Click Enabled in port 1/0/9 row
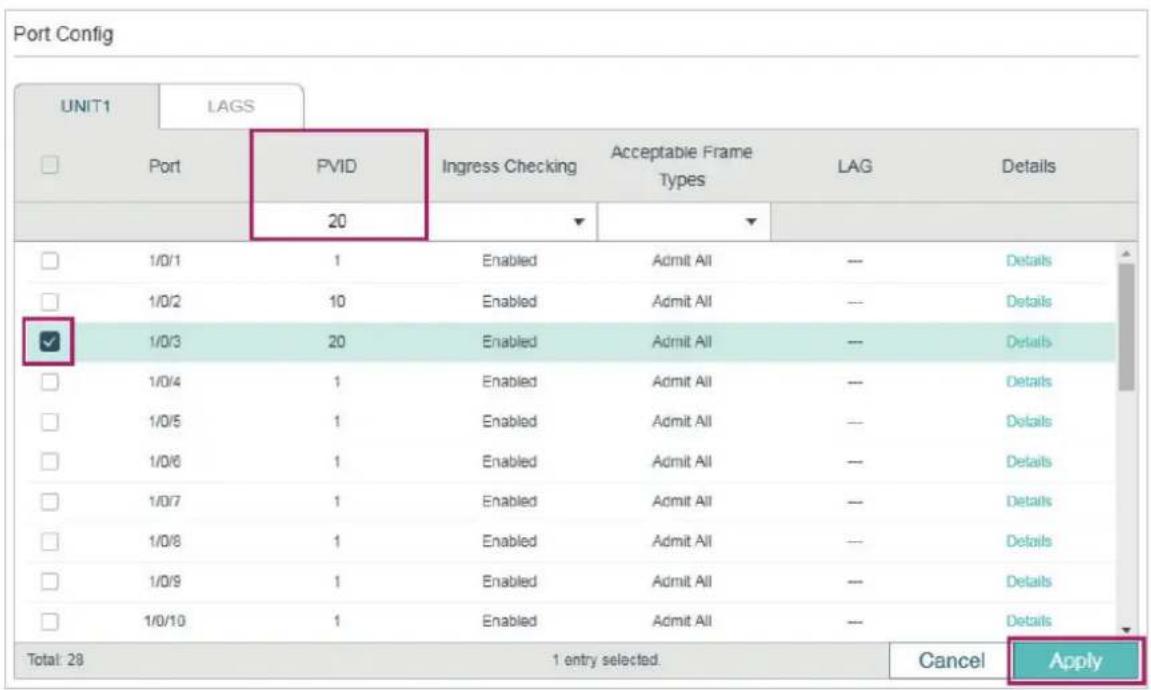This screenshot has height=690, width=1151. pyautogui.click(x=509, y=581)
